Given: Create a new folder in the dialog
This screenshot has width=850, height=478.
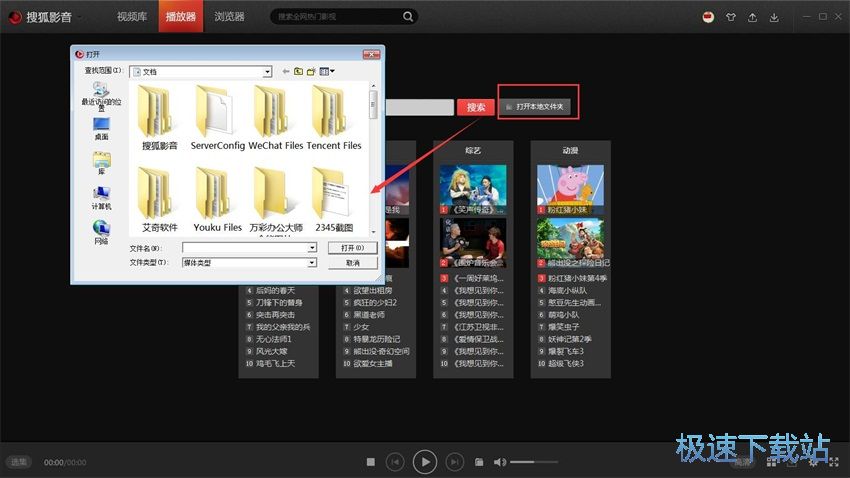Looking at the screenshot, I should (x=311, y=71).
